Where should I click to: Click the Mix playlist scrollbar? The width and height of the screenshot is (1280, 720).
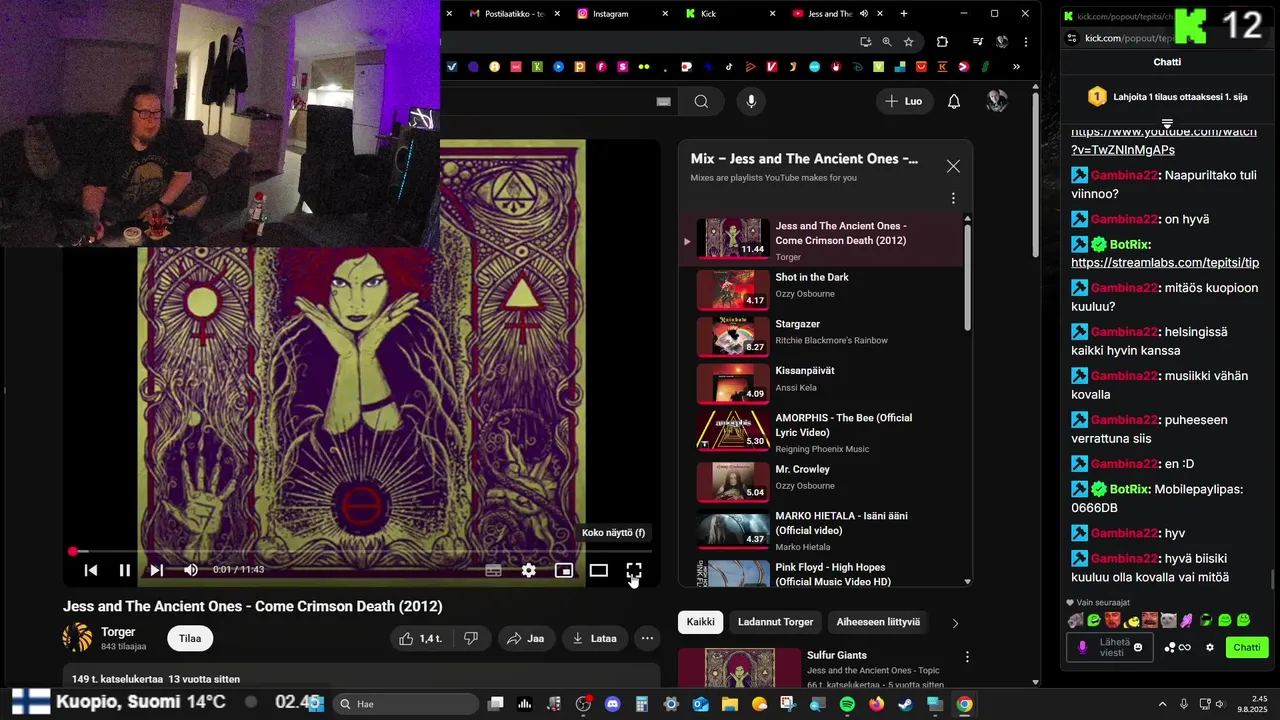pyautogui.click(x=967, y=275)
